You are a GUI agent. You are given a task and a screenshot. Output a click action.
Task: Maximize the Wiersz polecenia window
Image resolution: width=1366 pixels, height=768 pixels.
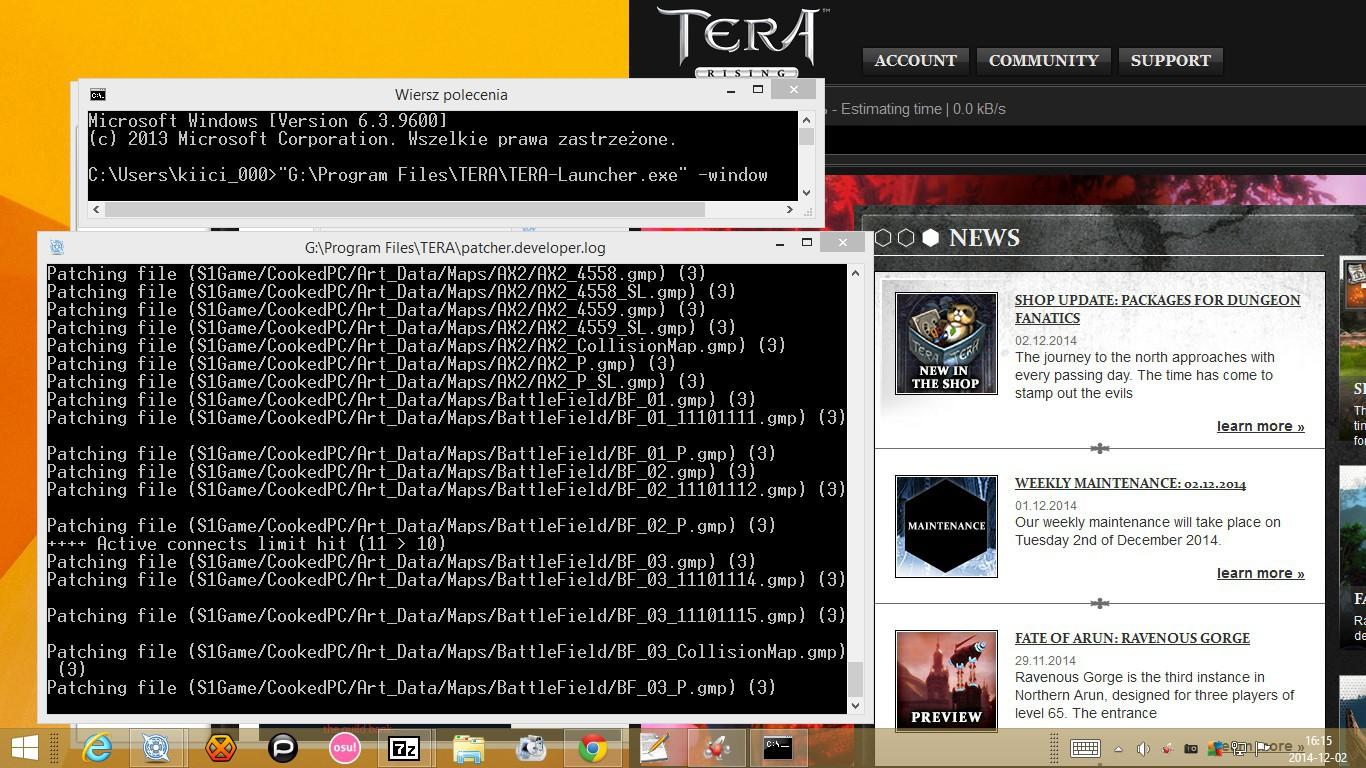[758, 90]
